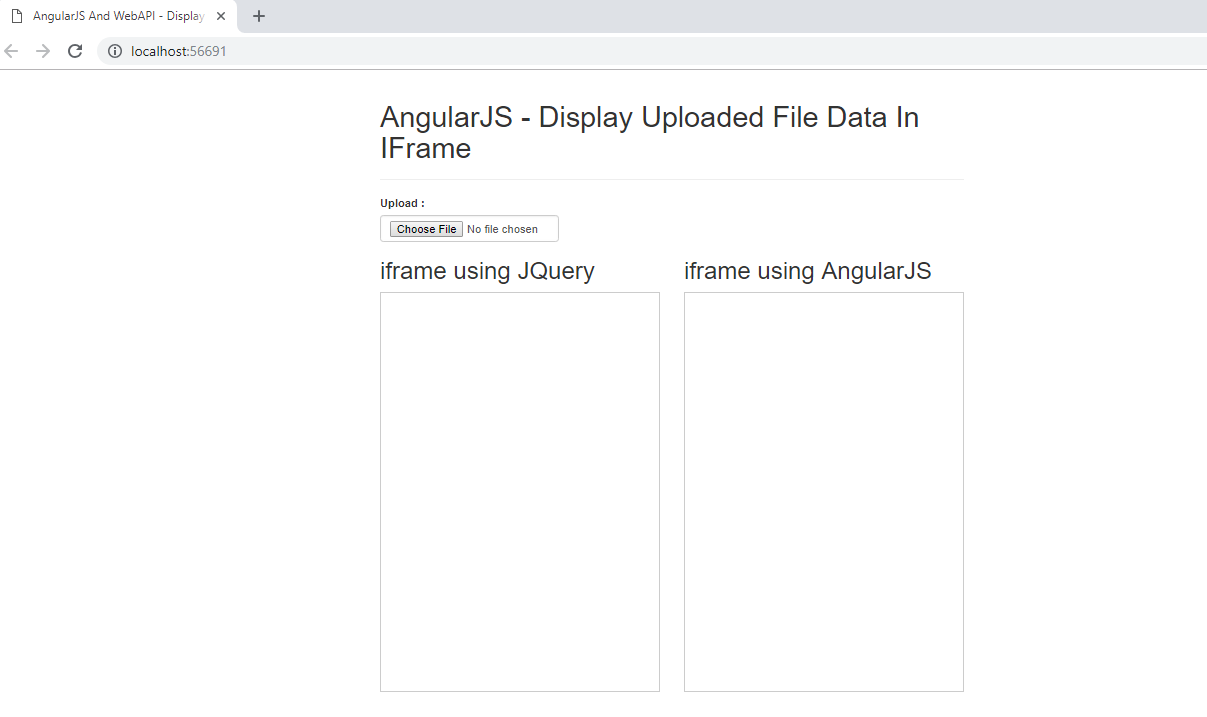Select the AngularJS And WebAPI browser tab
Image resolution: width=1207 pixels, height=717 pixels.
[118, 16]
